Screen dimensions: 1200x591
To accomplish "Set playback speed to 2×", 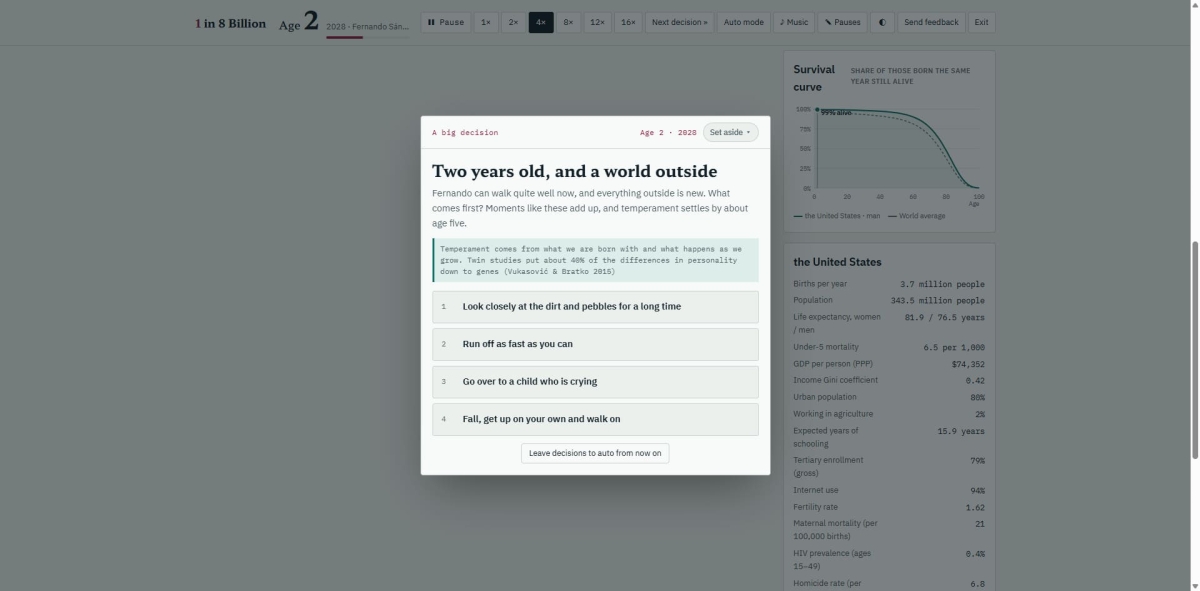I will 513,22.
